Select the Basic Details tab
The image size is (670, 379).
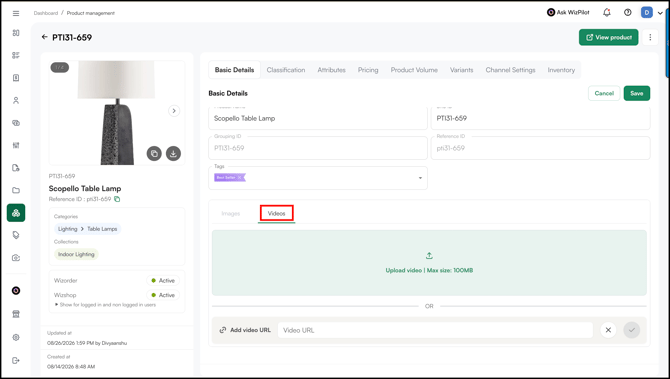click(234, 70)
